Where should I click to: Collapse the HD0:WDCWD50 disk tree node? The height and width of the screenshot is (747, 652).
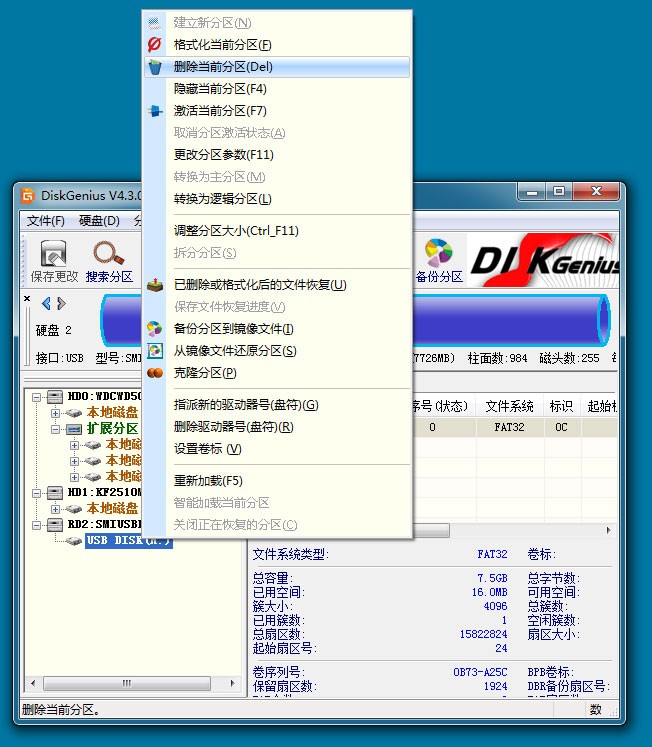point(36,396)
